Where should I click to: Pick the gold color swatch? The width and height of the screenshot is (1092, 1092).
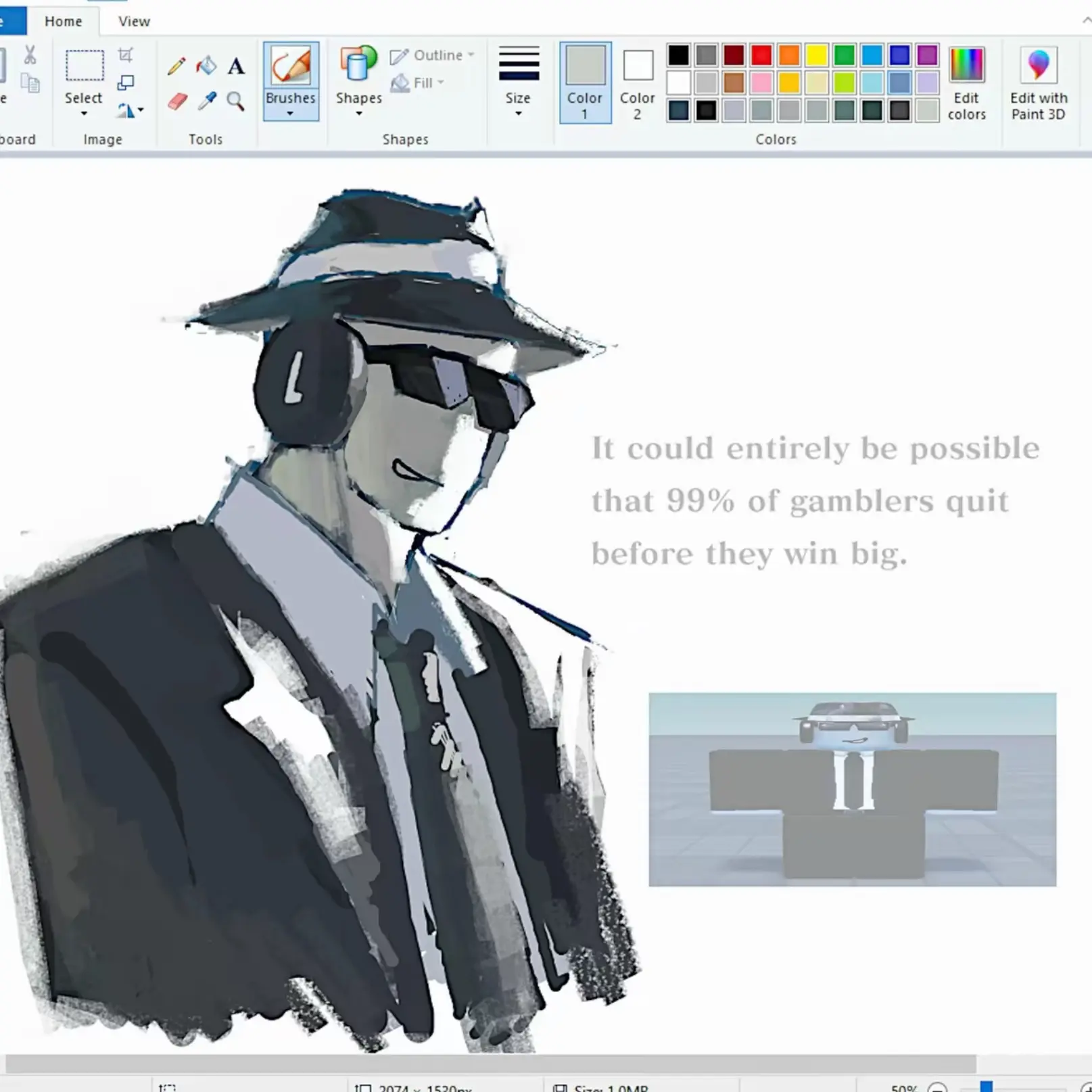(x=789, y=82)
